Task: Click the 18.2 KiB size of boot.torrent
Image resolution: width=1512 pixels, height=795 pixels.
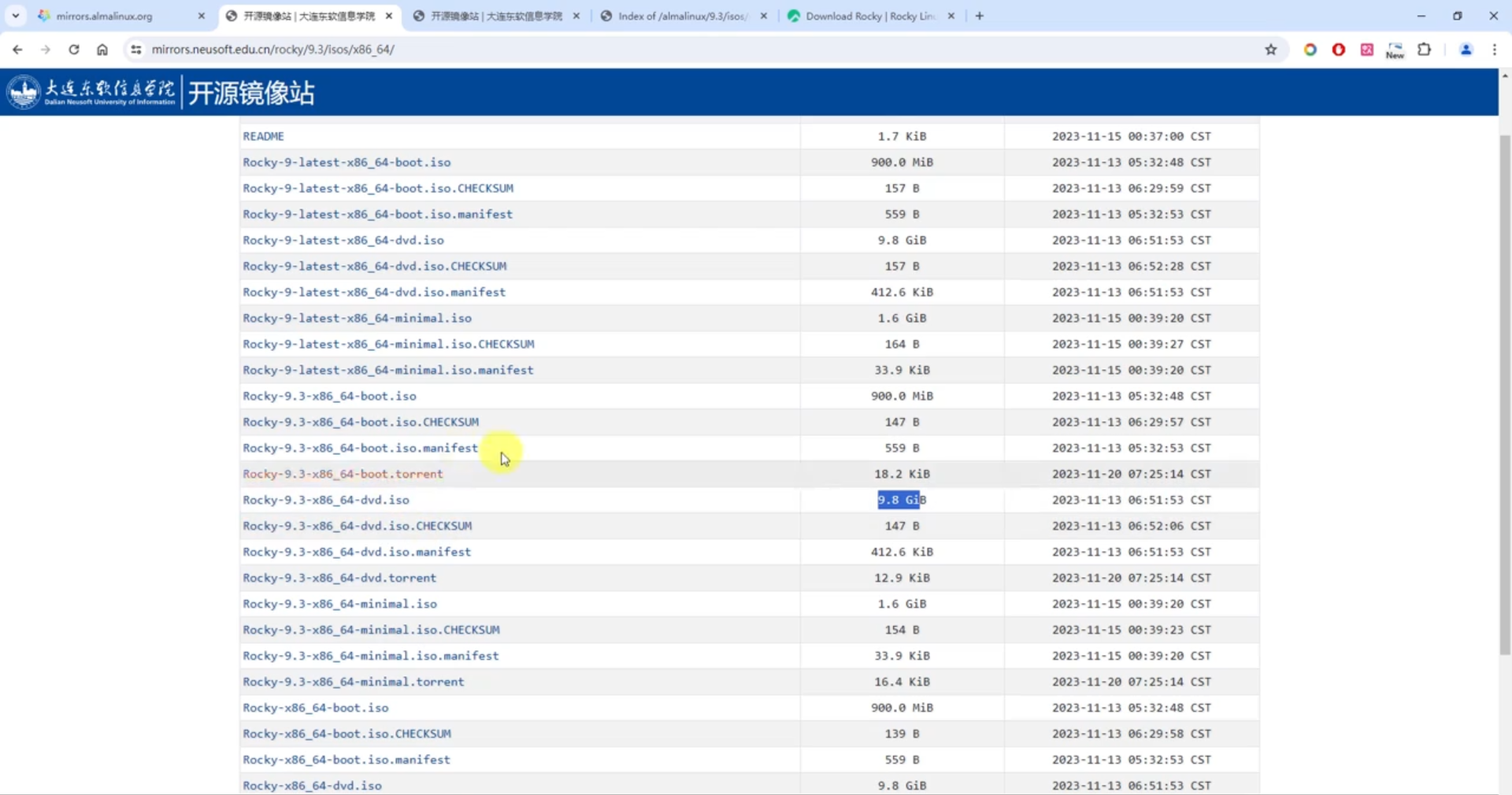Action: tap(902, 474)
